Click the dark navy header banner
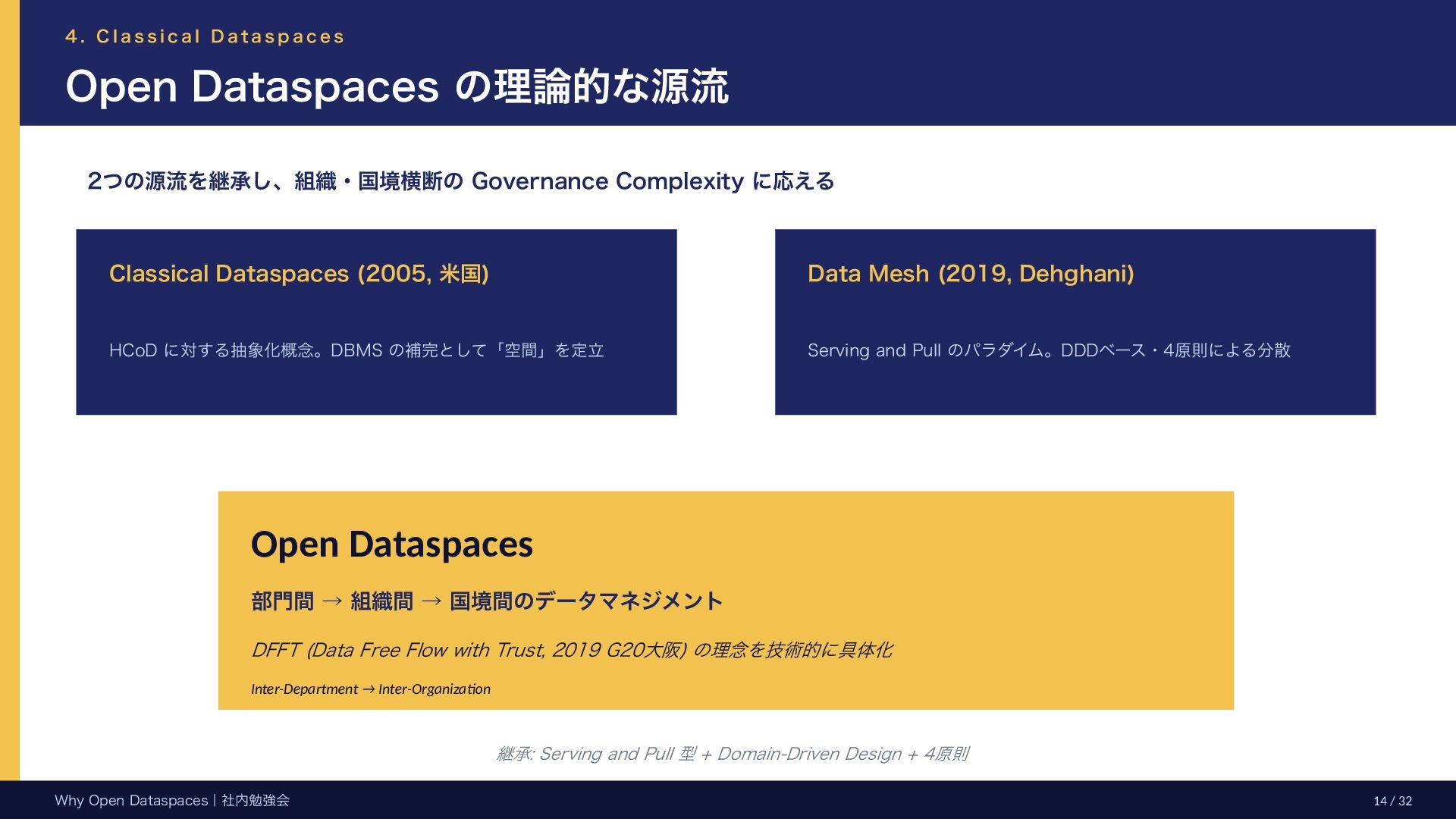This screenshot has width=1456, height=819. tap(1062, 61)
